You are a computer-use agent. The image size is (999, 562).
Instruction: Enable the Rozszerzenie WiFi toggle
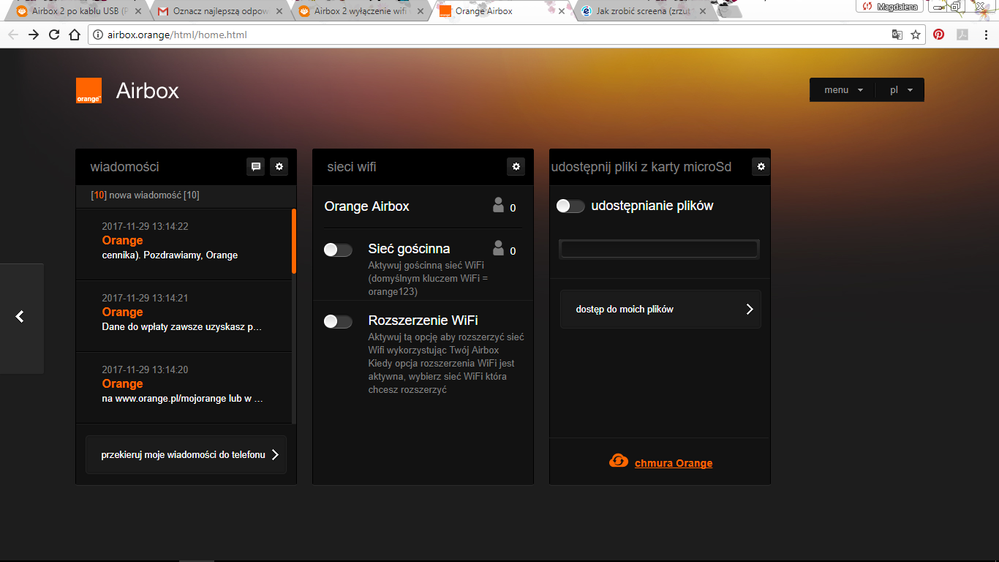coord(338,322)
